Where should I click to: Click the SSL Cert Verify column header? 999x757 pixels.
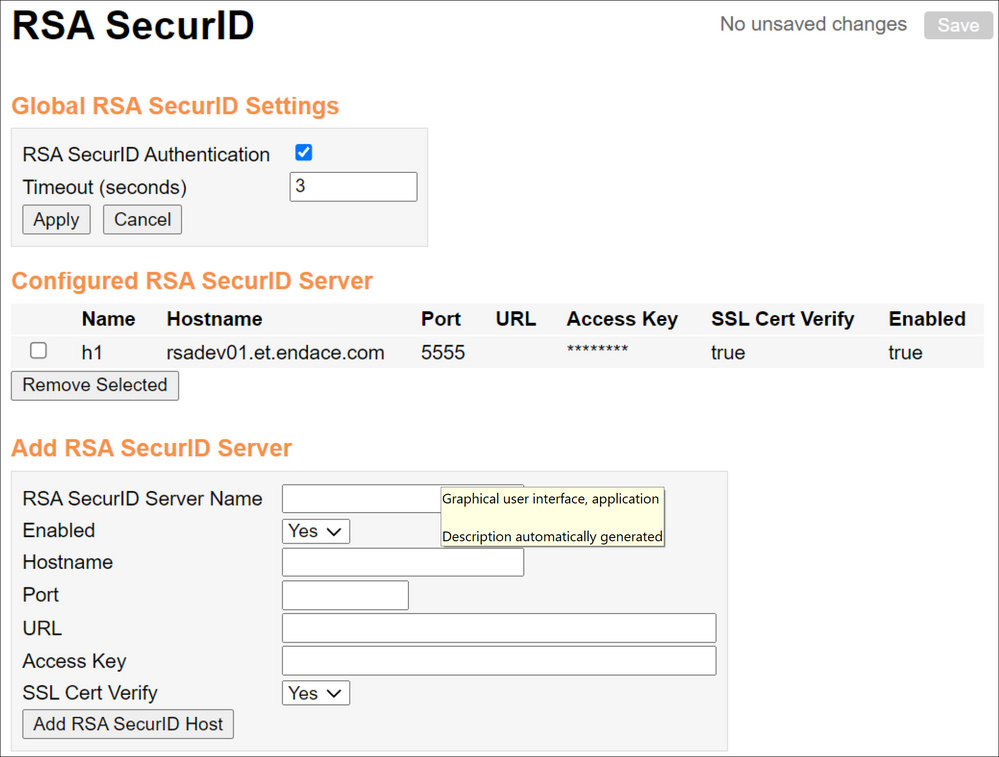pos(782,319)
